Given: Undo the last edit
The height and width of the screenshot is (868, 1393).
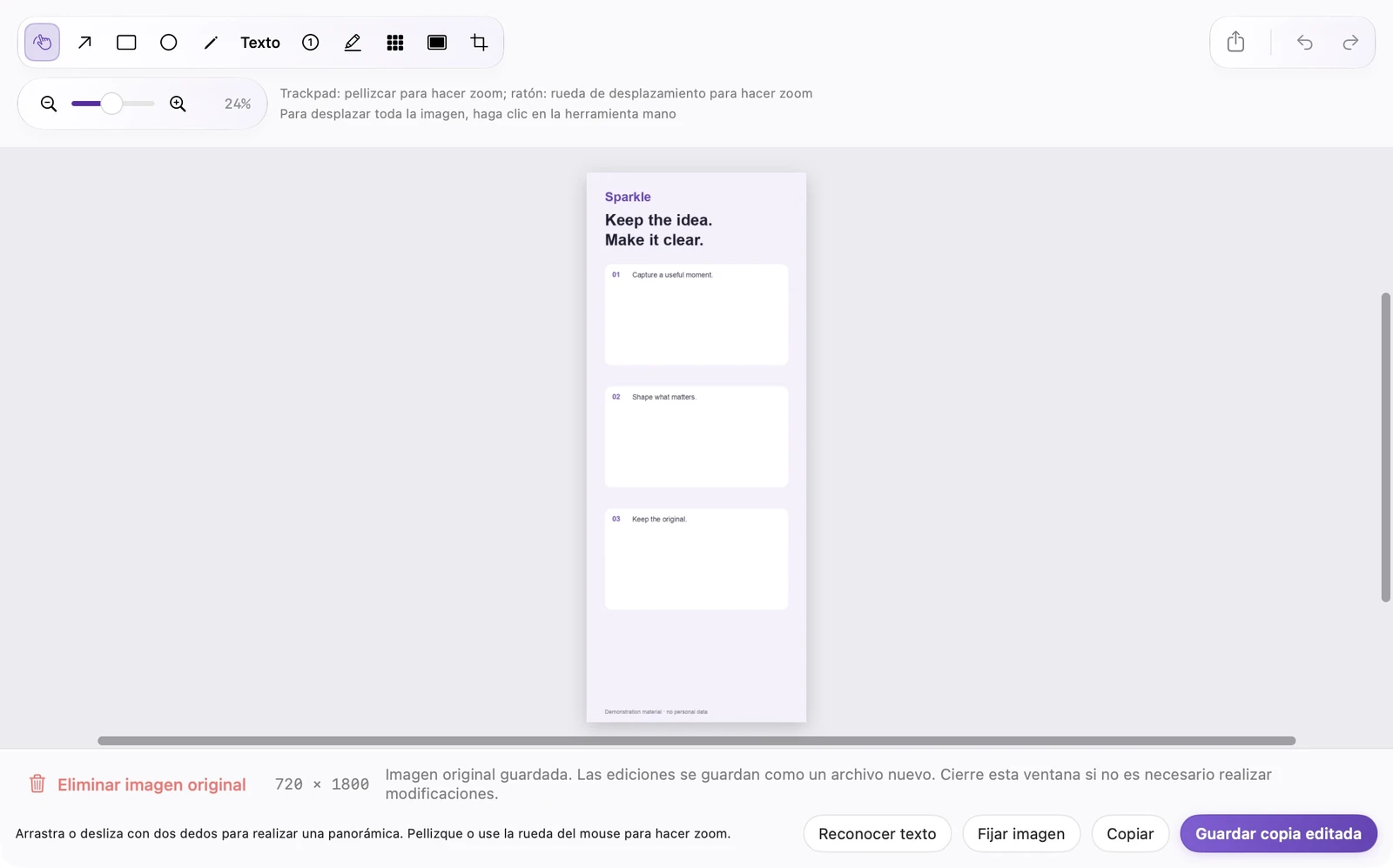Looking at the screenshot, I should pyautogui.click(x=1304, y=42).
